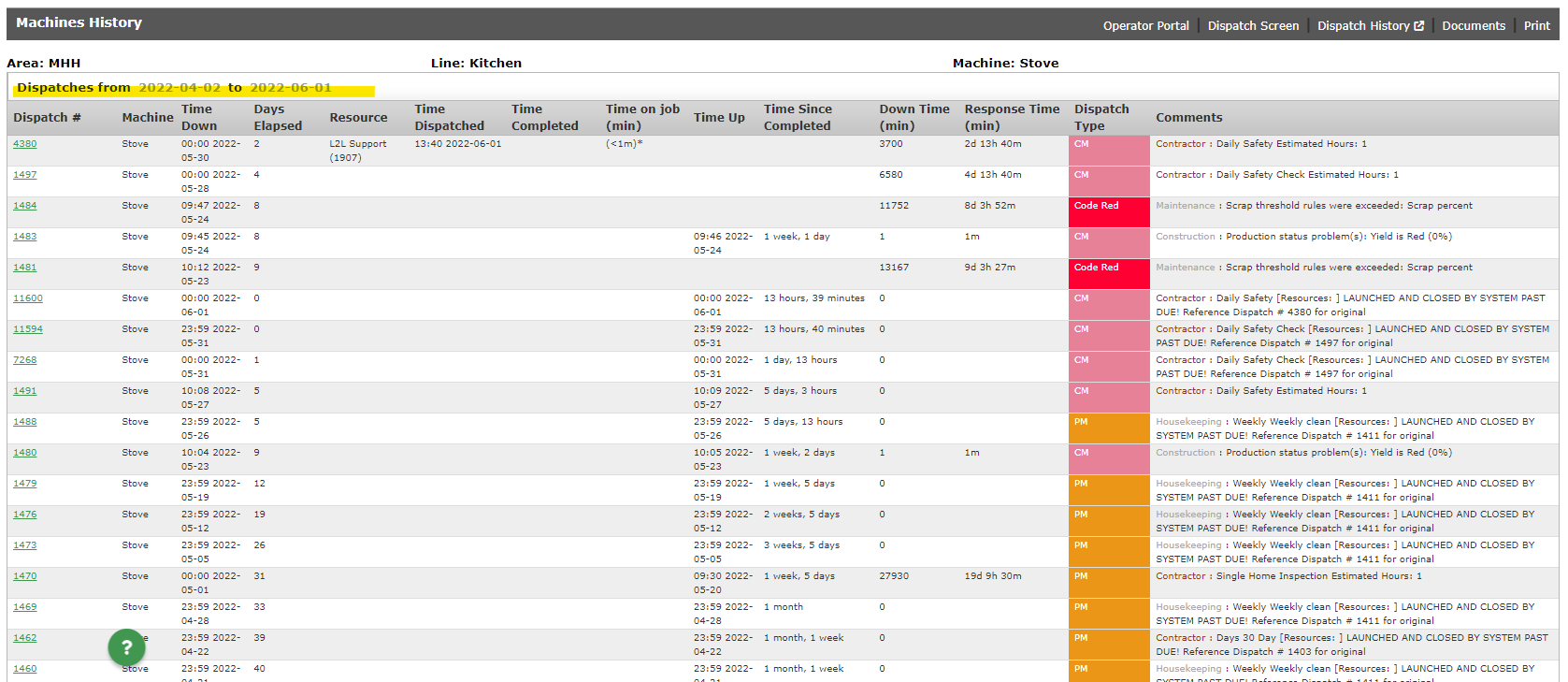Click the Time Dispatched column header
The width and height of the screenshot is (1568, 682).
tap(450, 118)
